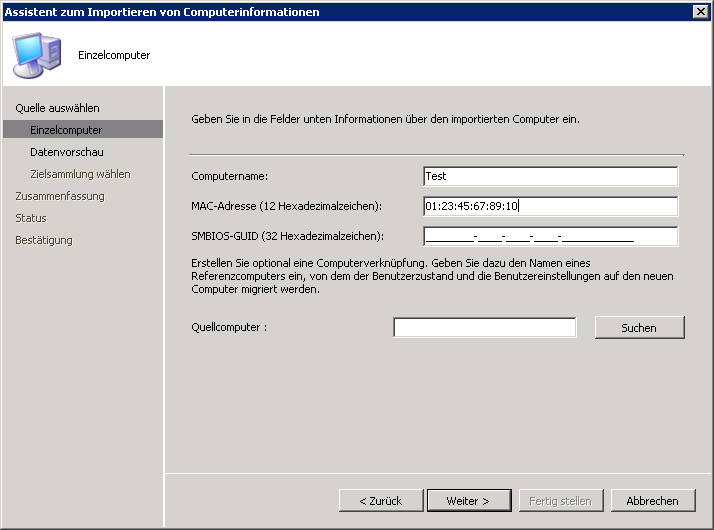
Task: Focus the MAC-Adresse input field
Action: tap(550, 206)
